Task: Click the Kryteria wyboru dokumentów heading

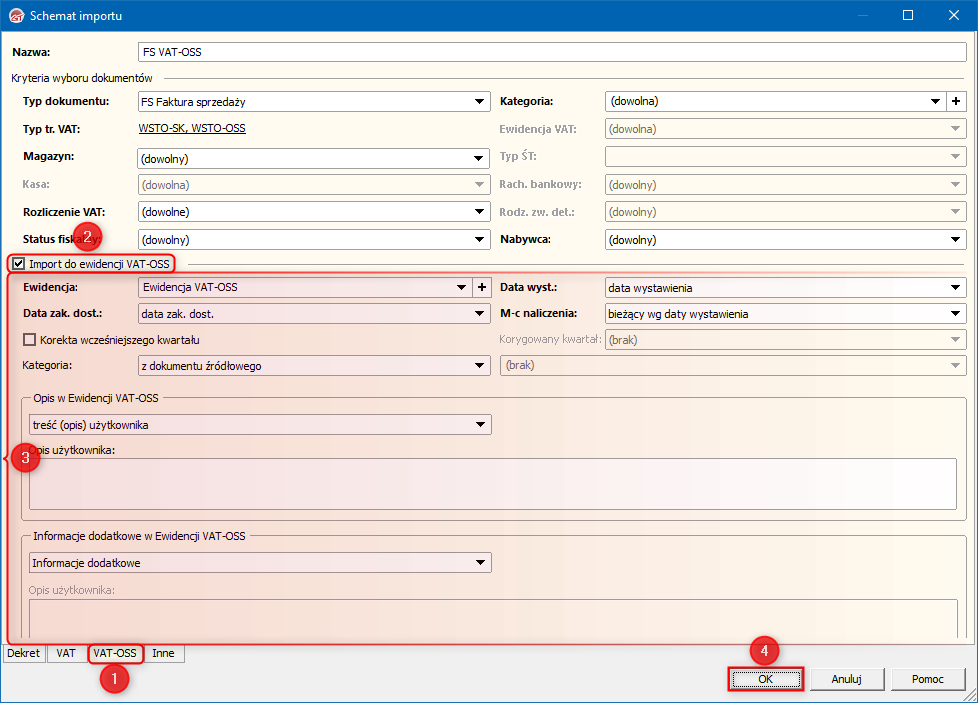Action: (x=82, y=78)
